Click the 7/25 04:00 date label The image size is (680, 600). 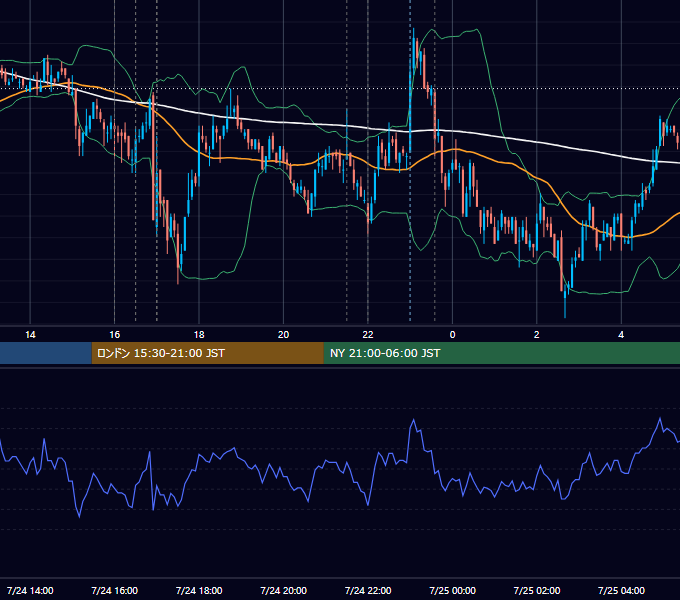[x=621, y=590]
